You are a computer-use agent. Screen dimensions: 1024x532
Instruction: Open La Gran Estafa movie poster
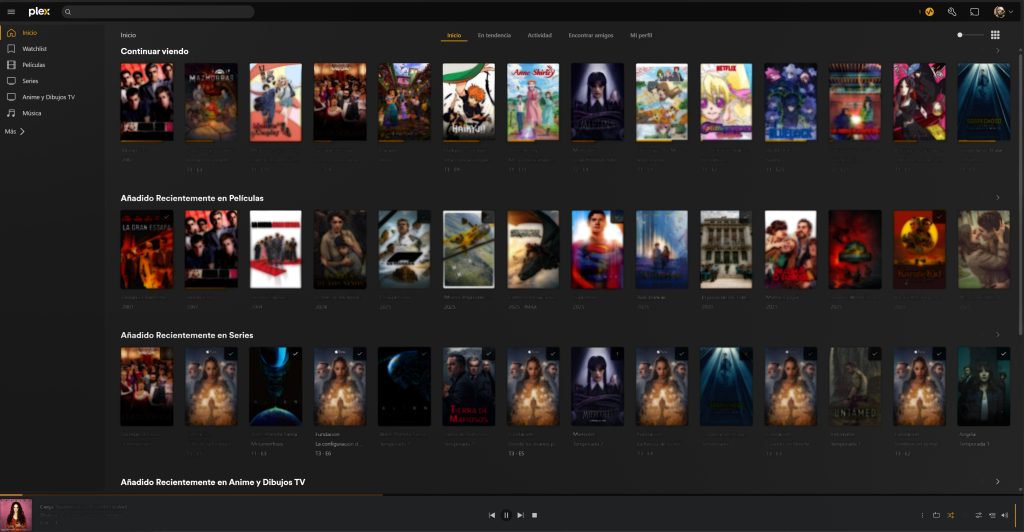click(147, 249)
